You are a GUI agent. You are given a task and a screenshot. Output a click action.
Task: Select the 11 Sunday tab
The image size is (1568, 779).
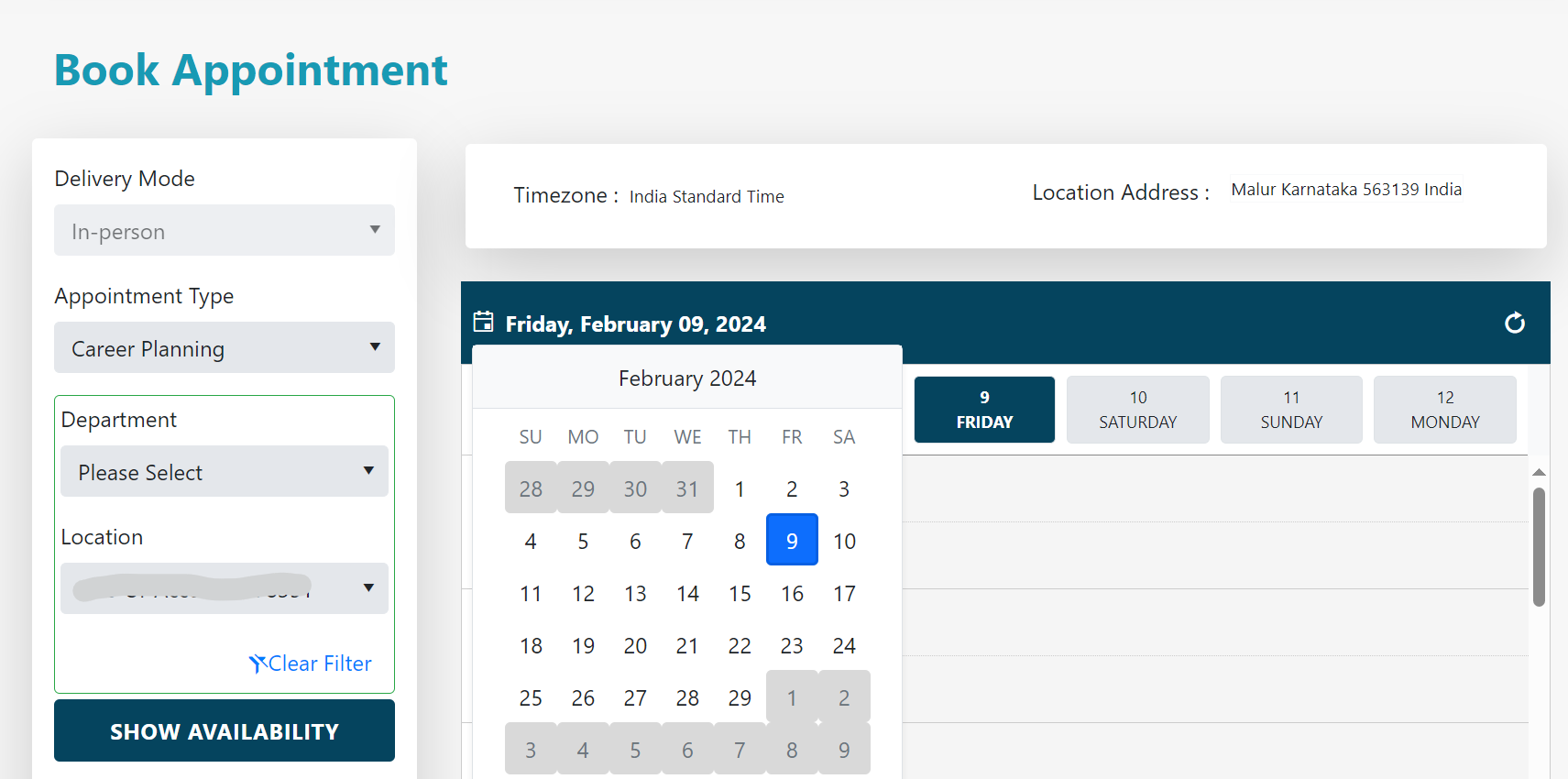click(x=1291, y=410)
